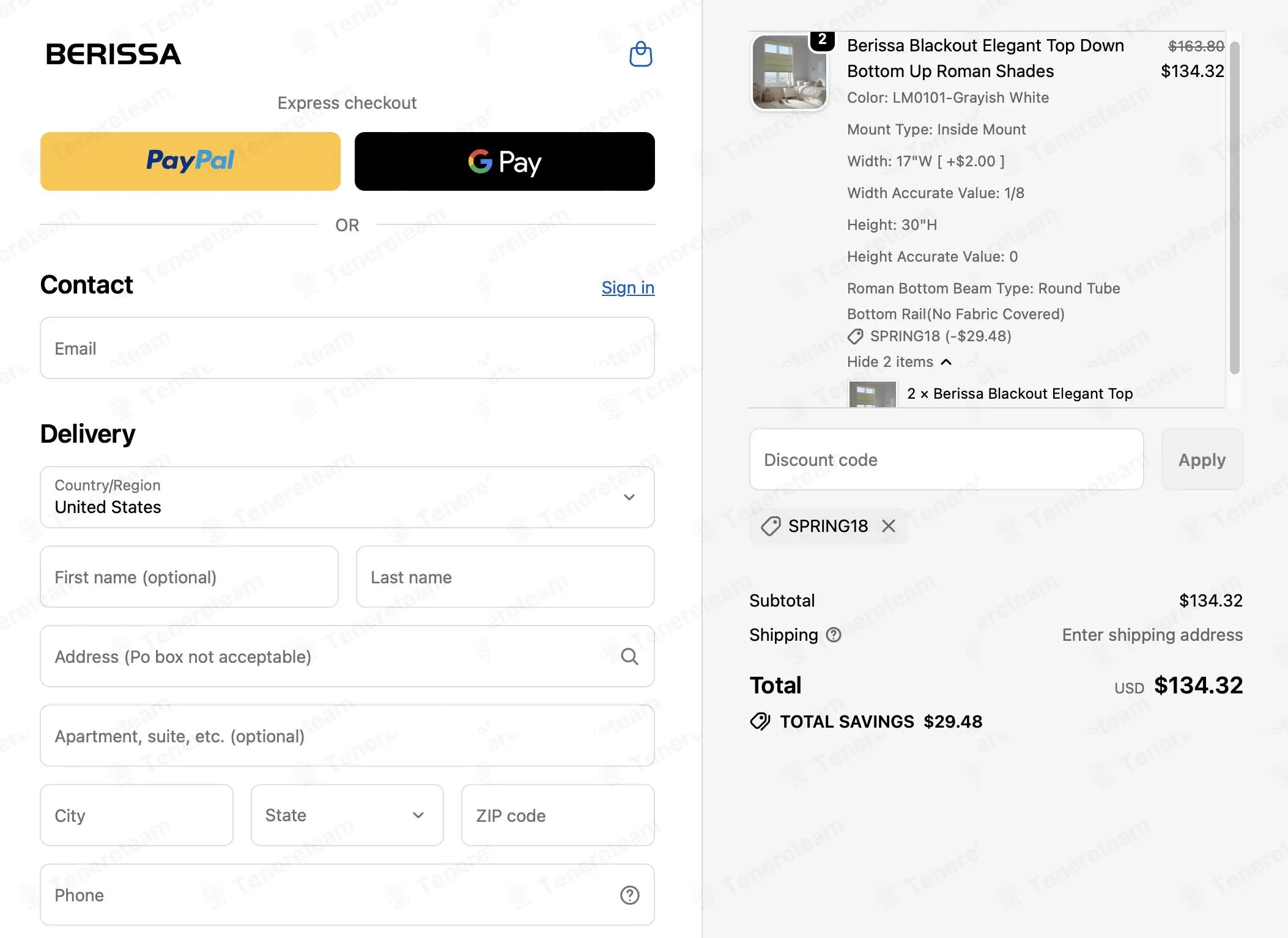
Task: Click the small bundled item thumbnail
Action: pyautogui.click(x=873, y=394)
